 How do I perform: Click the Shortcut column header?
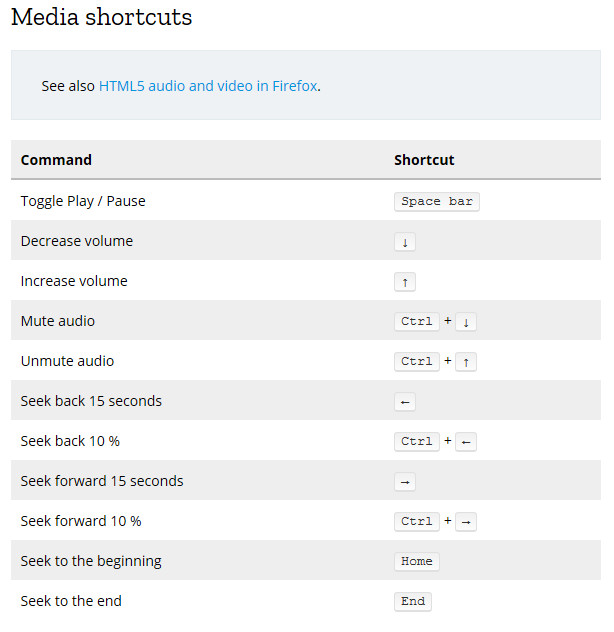click(x=424, y=160)
